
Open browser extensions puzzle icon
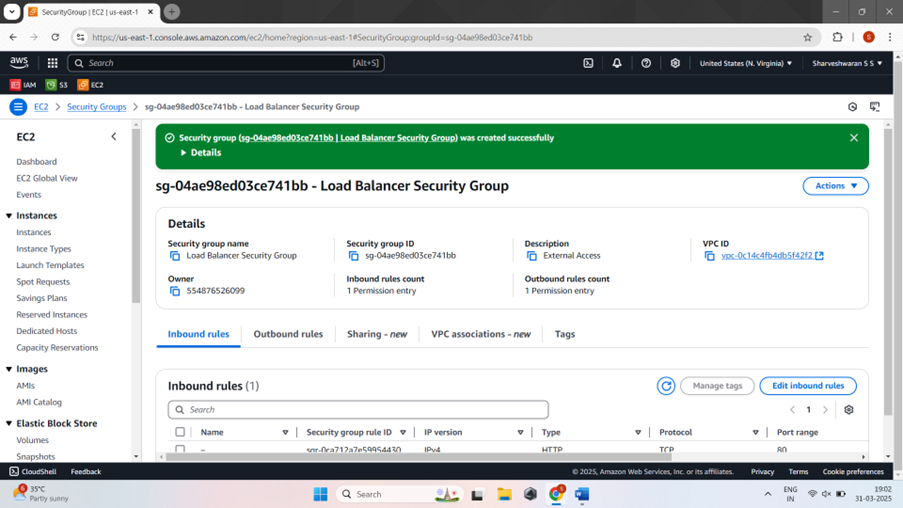click(x=837, y=37)
